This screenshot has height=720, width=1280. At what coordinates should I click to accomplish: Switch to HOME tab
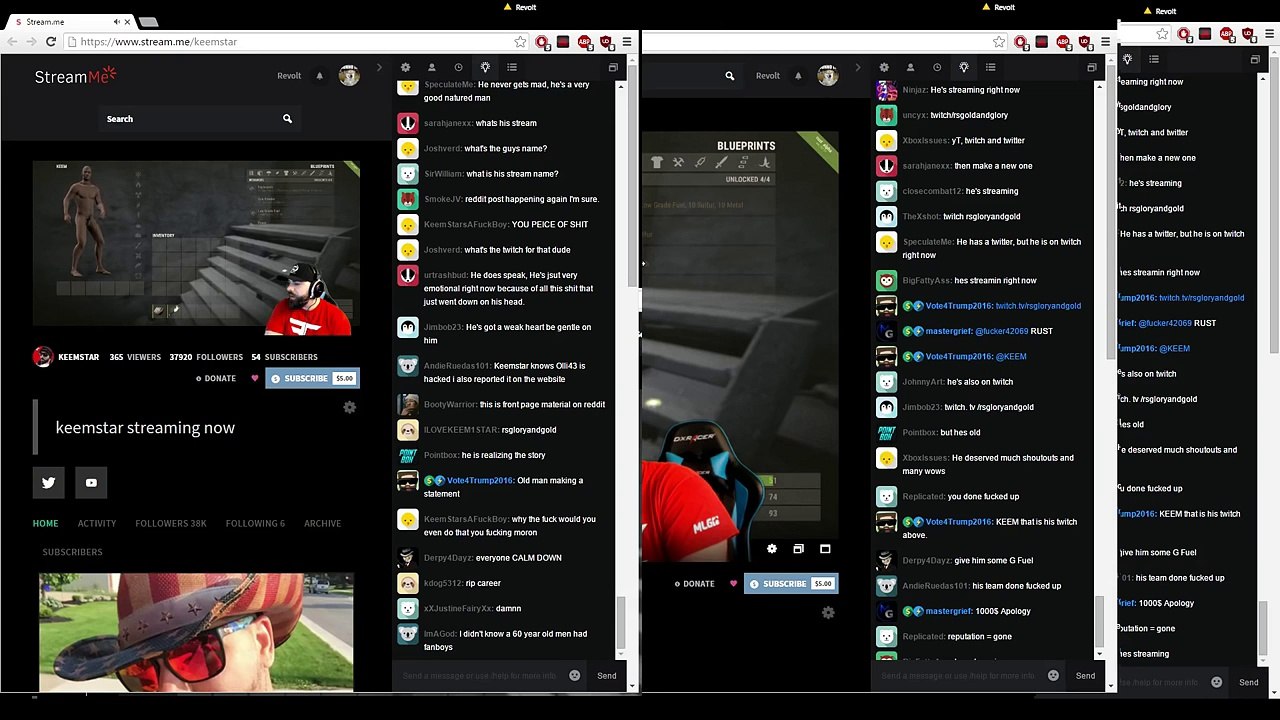[45, 523]
